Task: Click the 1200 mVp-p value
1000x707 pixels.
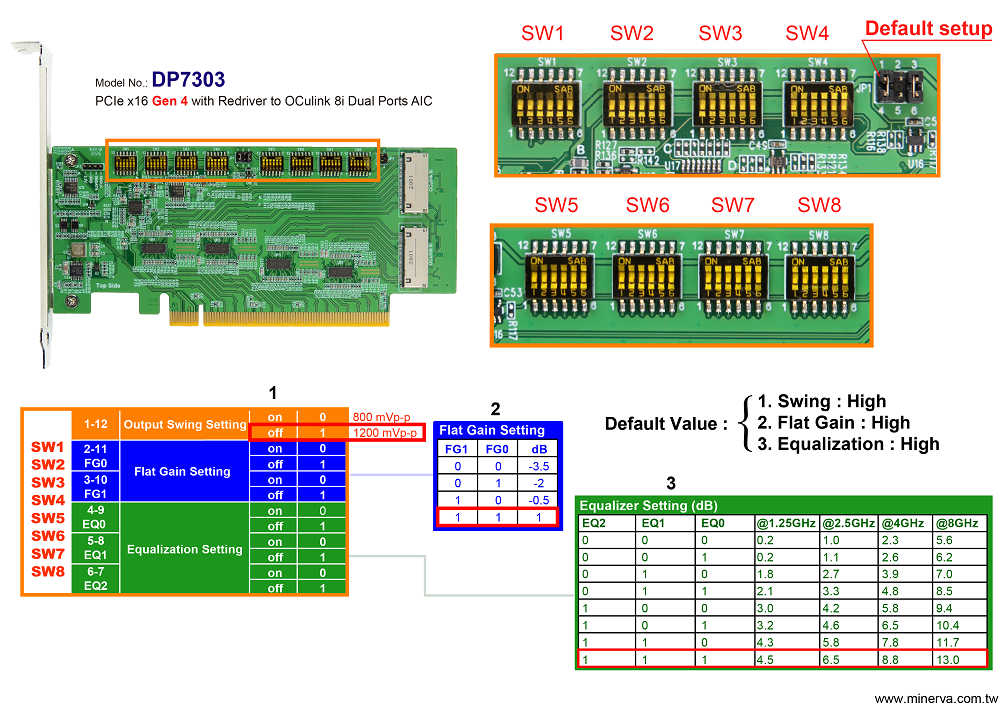Action: 385,433
